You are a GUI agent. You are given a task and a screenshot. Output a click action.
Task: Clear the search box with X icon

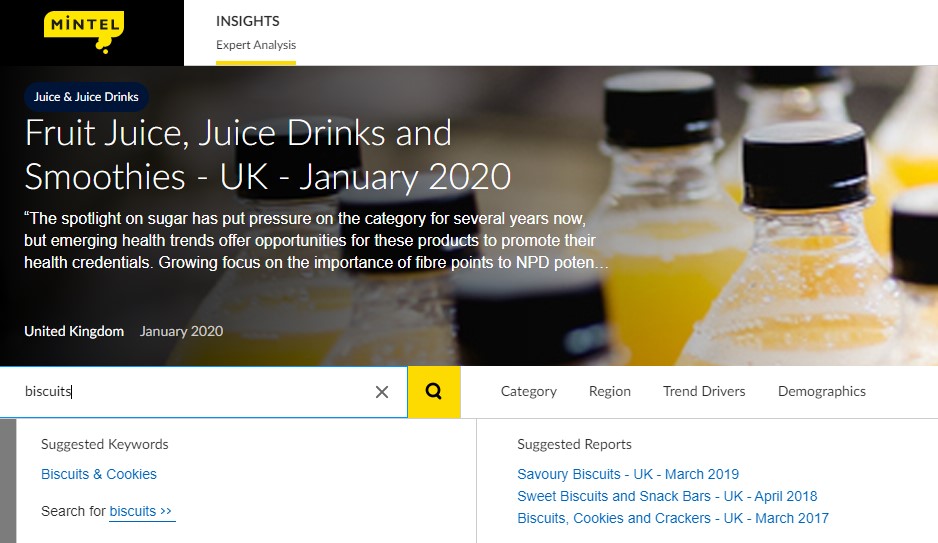click(x=382, y=392)
